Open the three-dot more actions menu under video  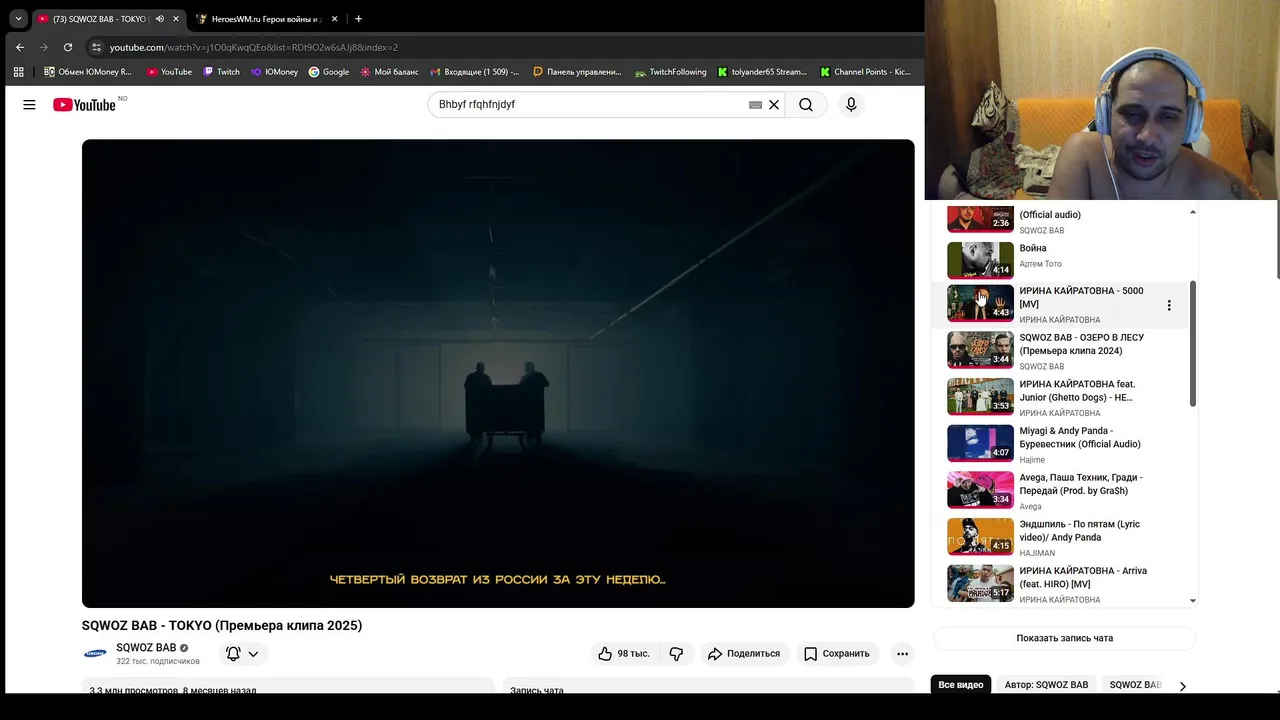902,654
